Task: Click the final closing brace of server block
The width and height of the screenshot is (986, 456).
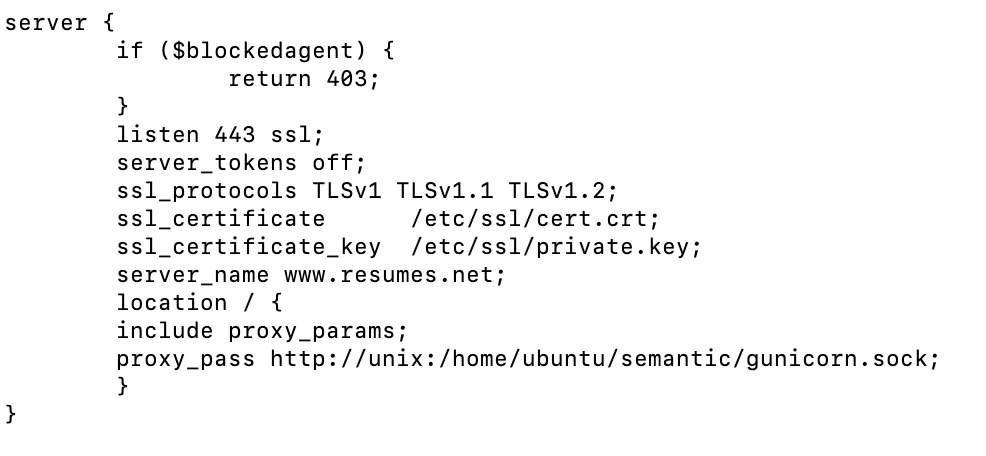Action: pos(11,413)
